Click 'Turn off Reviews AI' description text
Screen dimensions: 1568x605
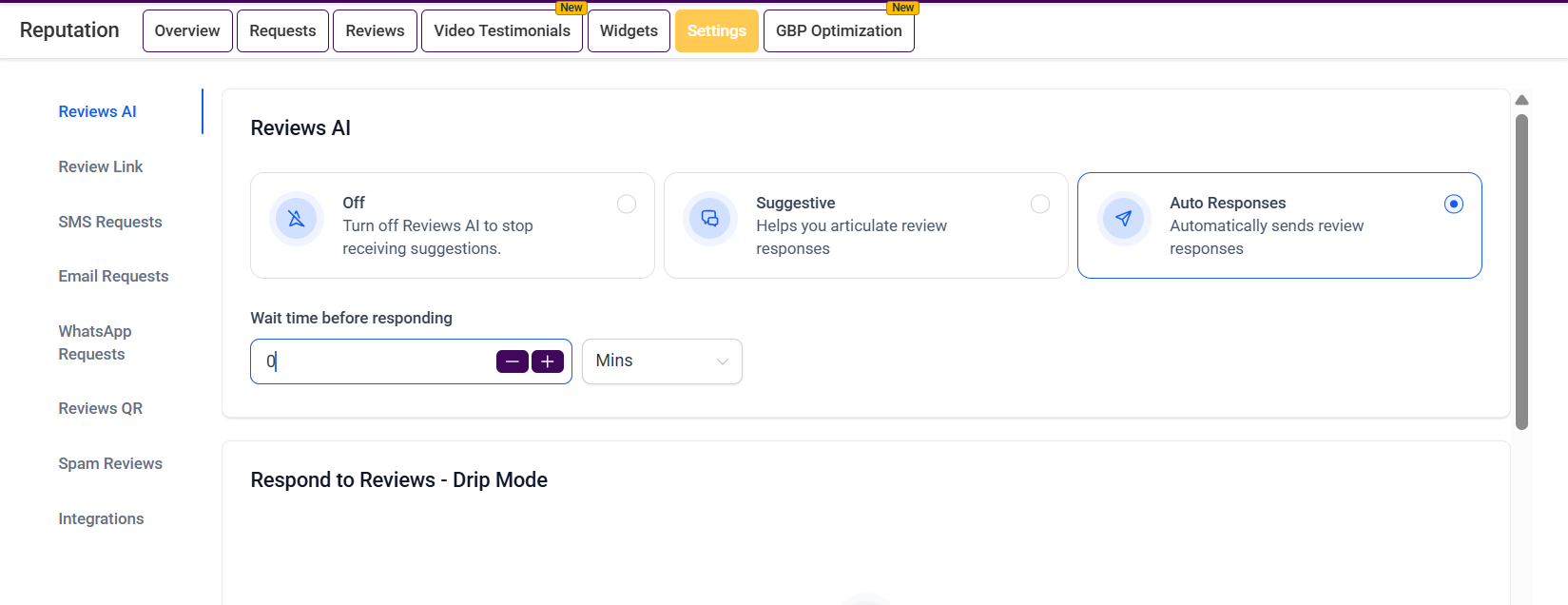(x=437, y=237)
